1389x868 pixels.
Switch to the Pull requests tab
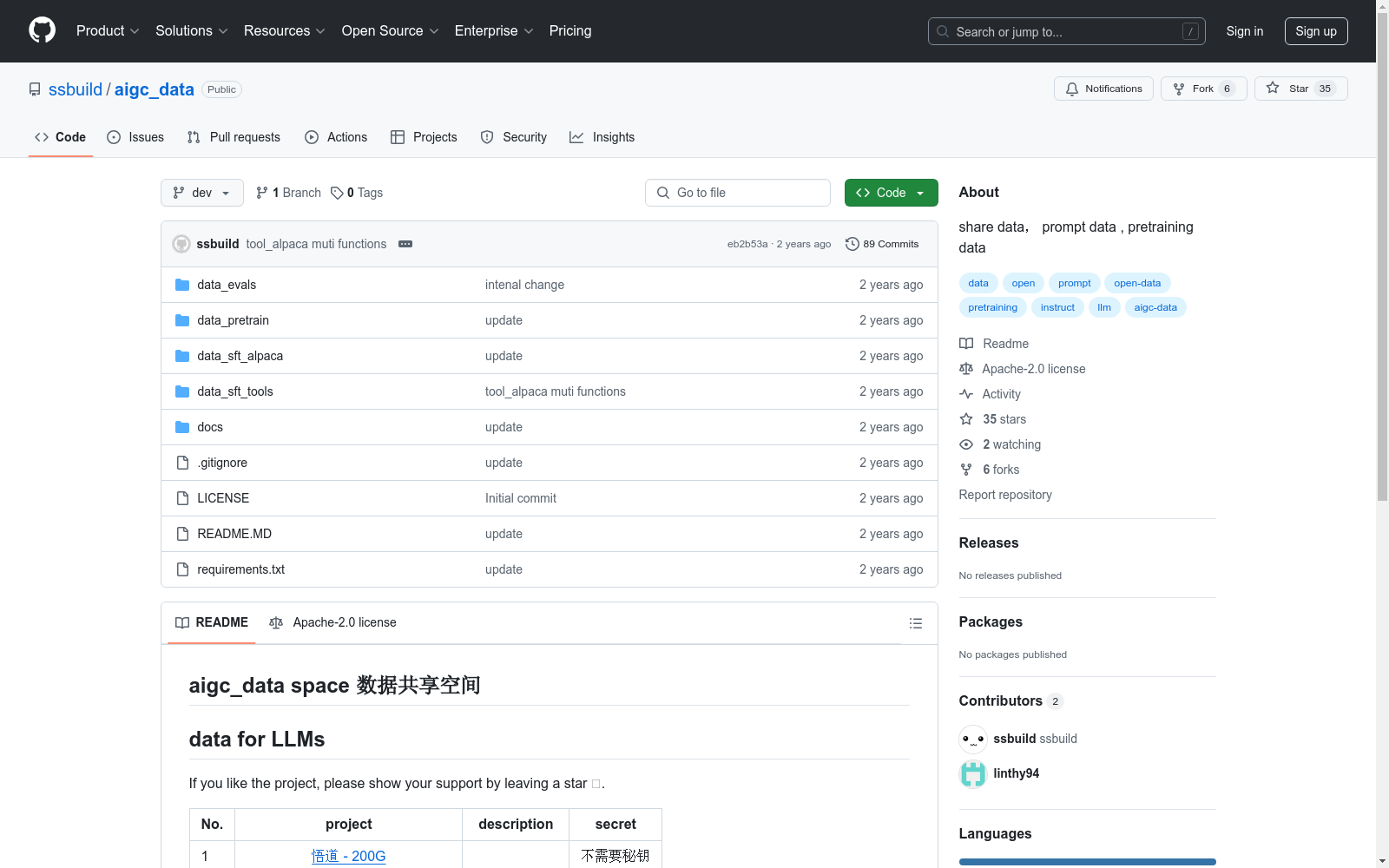(x=234, y=137)
